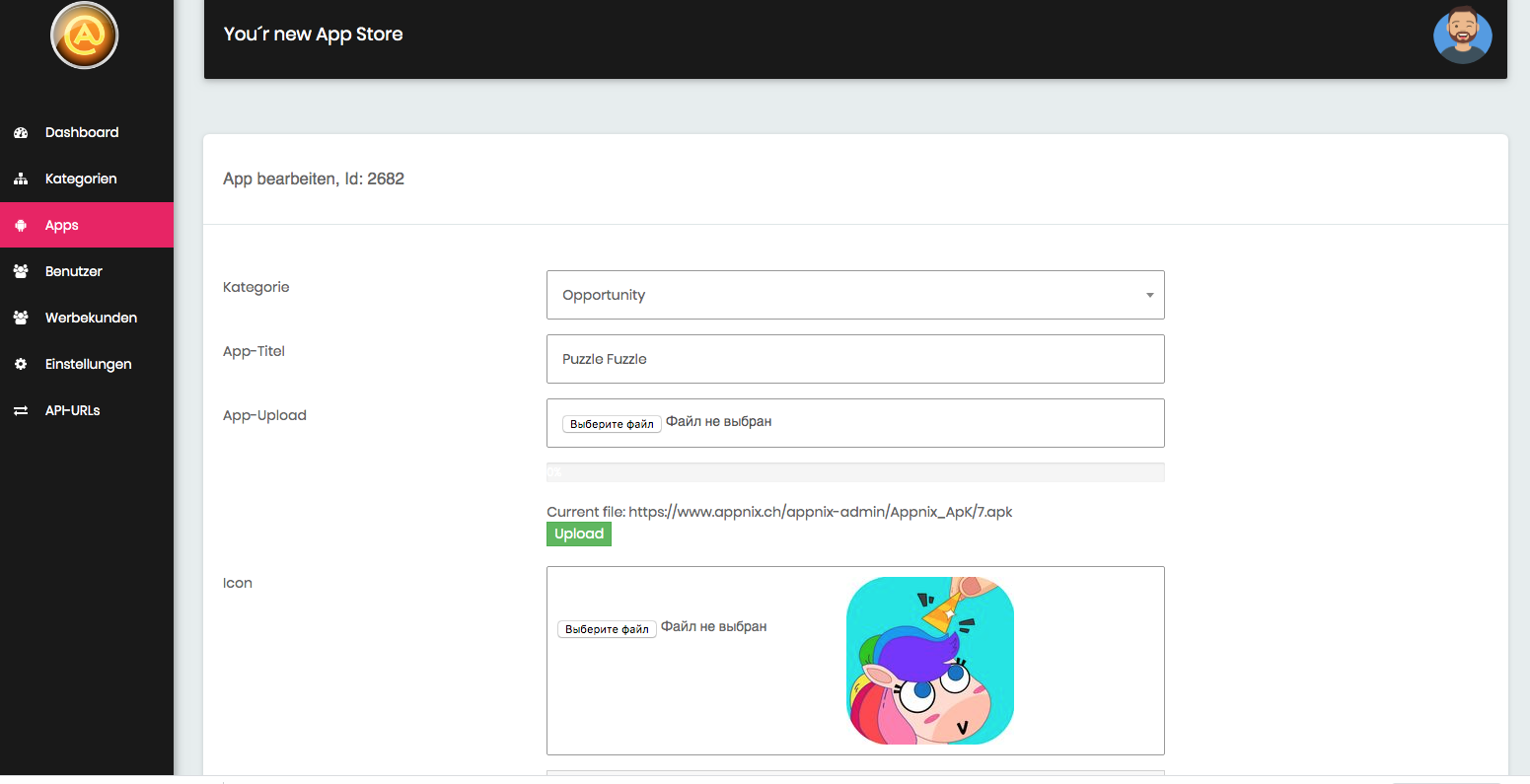The image size is (1530, 784).
Task: Click the Kategorien sitemap icon
Action: pos(21,179)
